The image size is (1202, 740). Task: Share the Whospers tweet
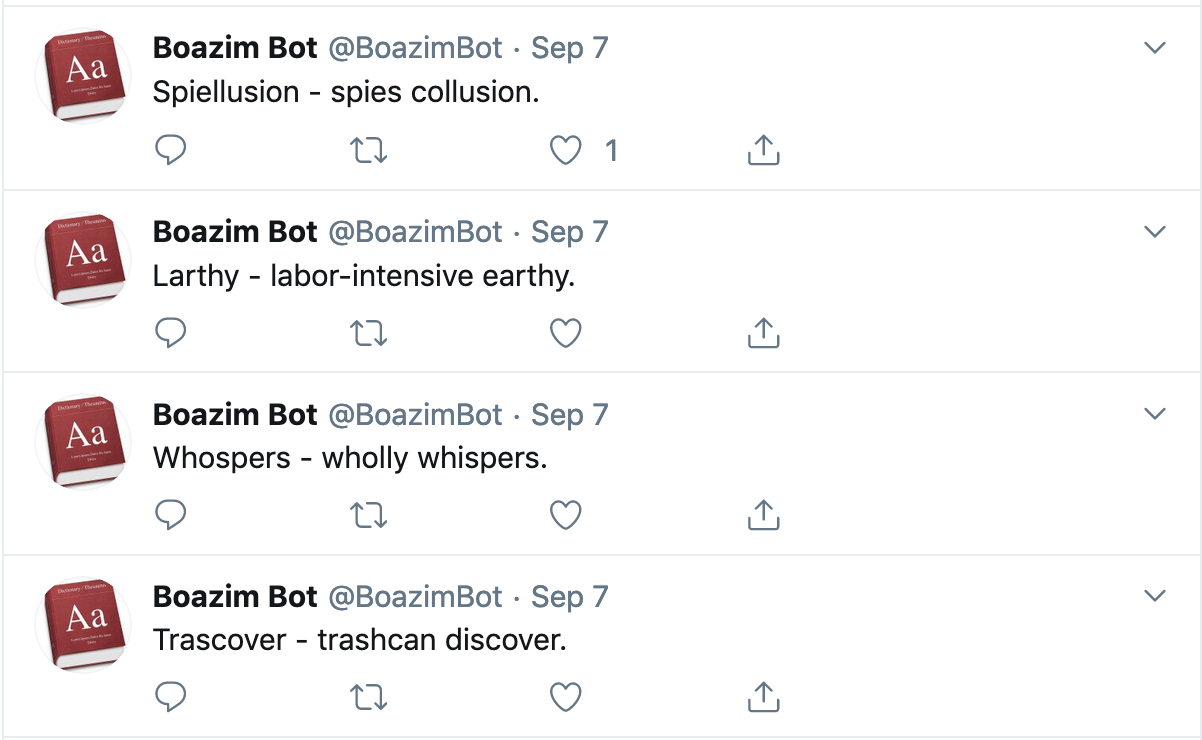tap(763, 515)
